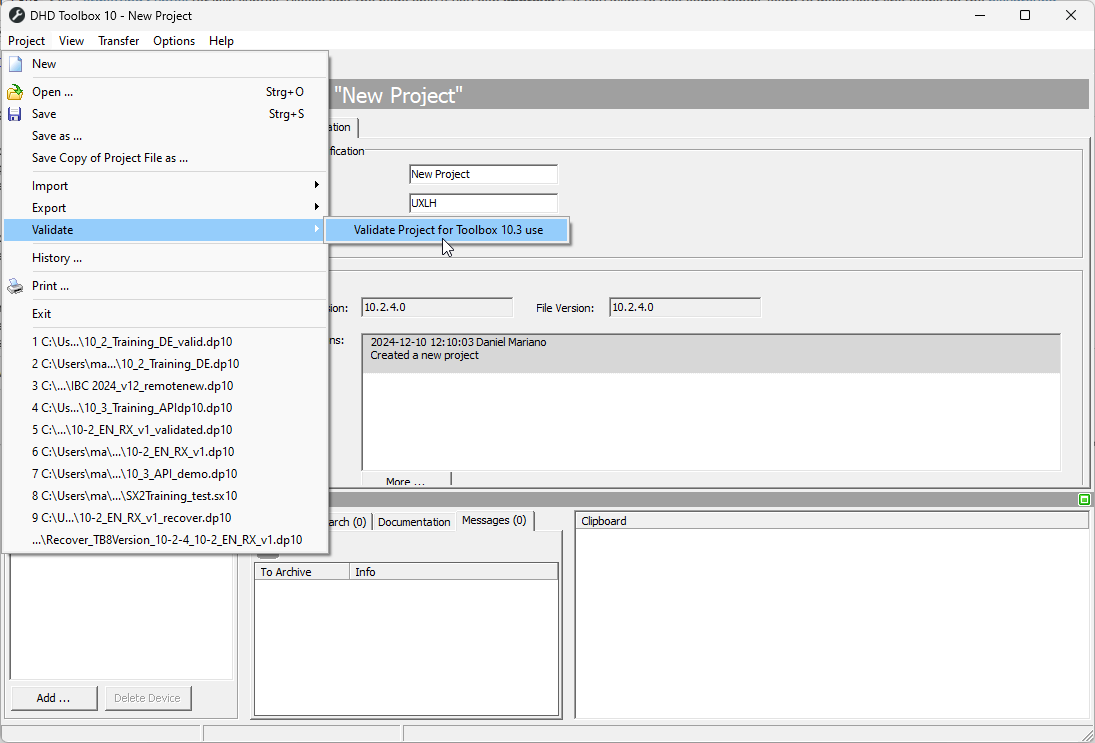Choose Validate Project for Toolbox 10.3 use
Viewport: 1095px width, 743px height.
[447, 230]
